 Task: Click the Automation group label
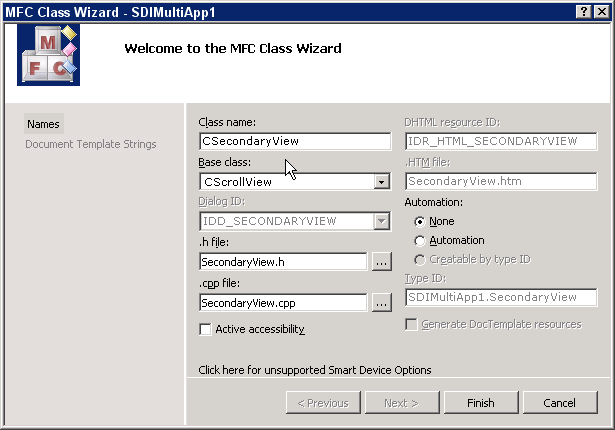click(433, 202)
